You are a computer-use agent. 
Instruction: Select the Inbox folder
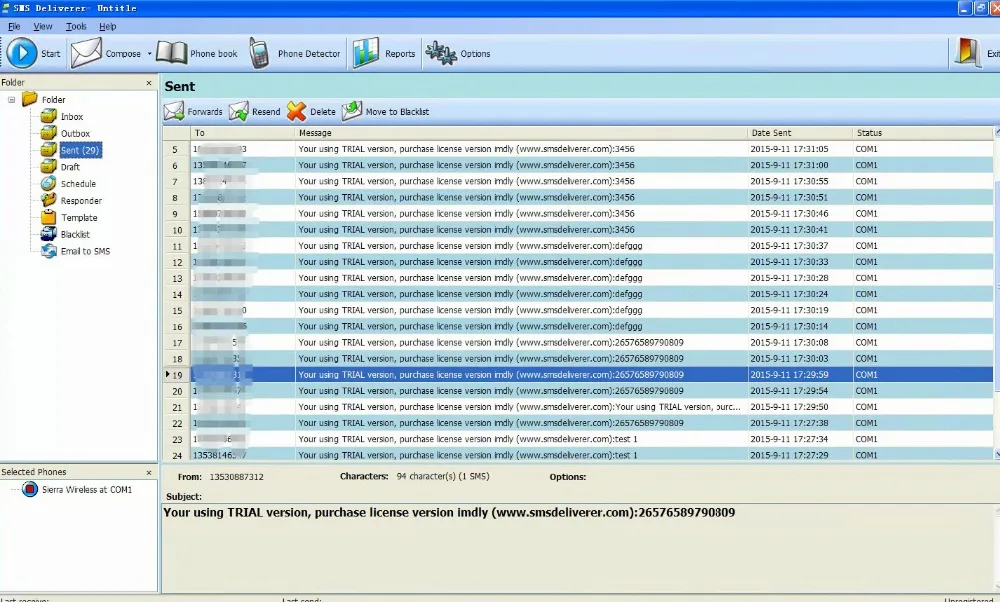[x=71, y=117]
